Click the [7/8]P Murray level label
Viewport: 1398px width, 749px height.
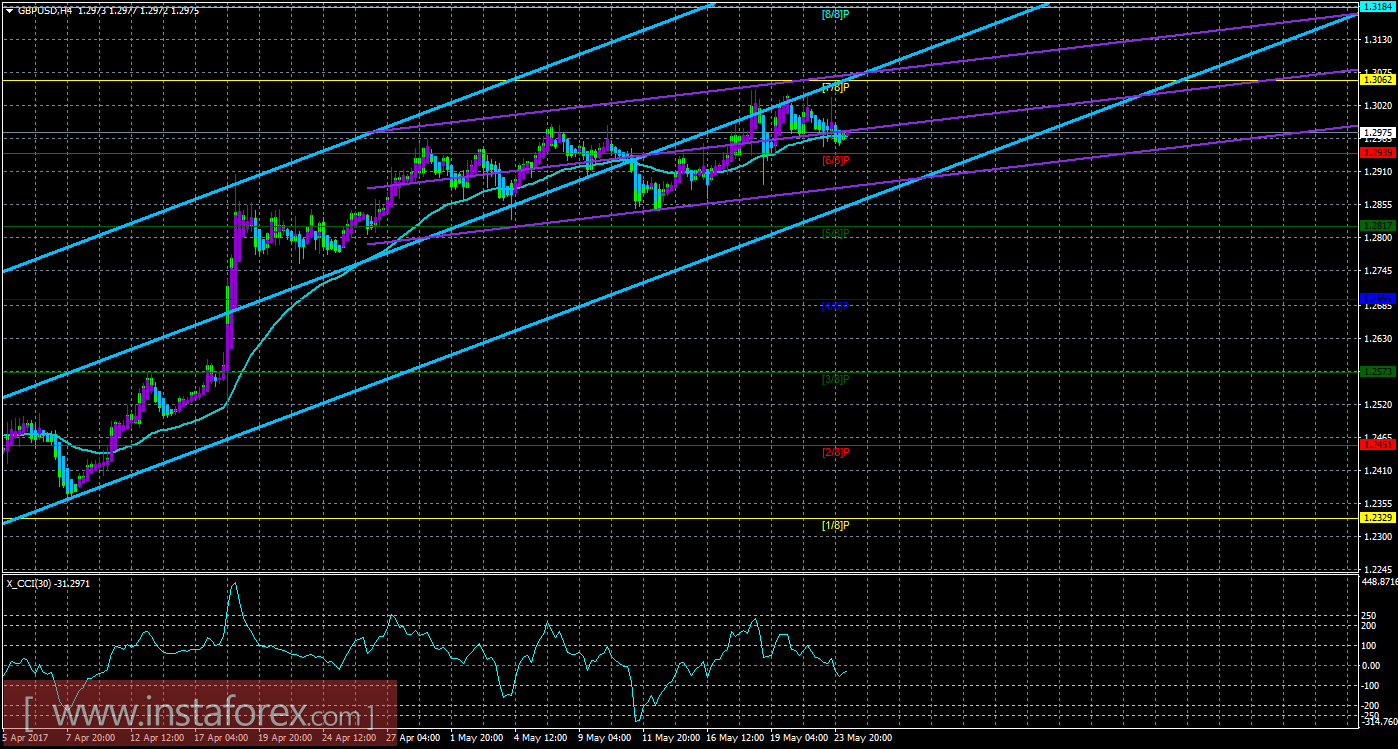[x=835, y=87]
